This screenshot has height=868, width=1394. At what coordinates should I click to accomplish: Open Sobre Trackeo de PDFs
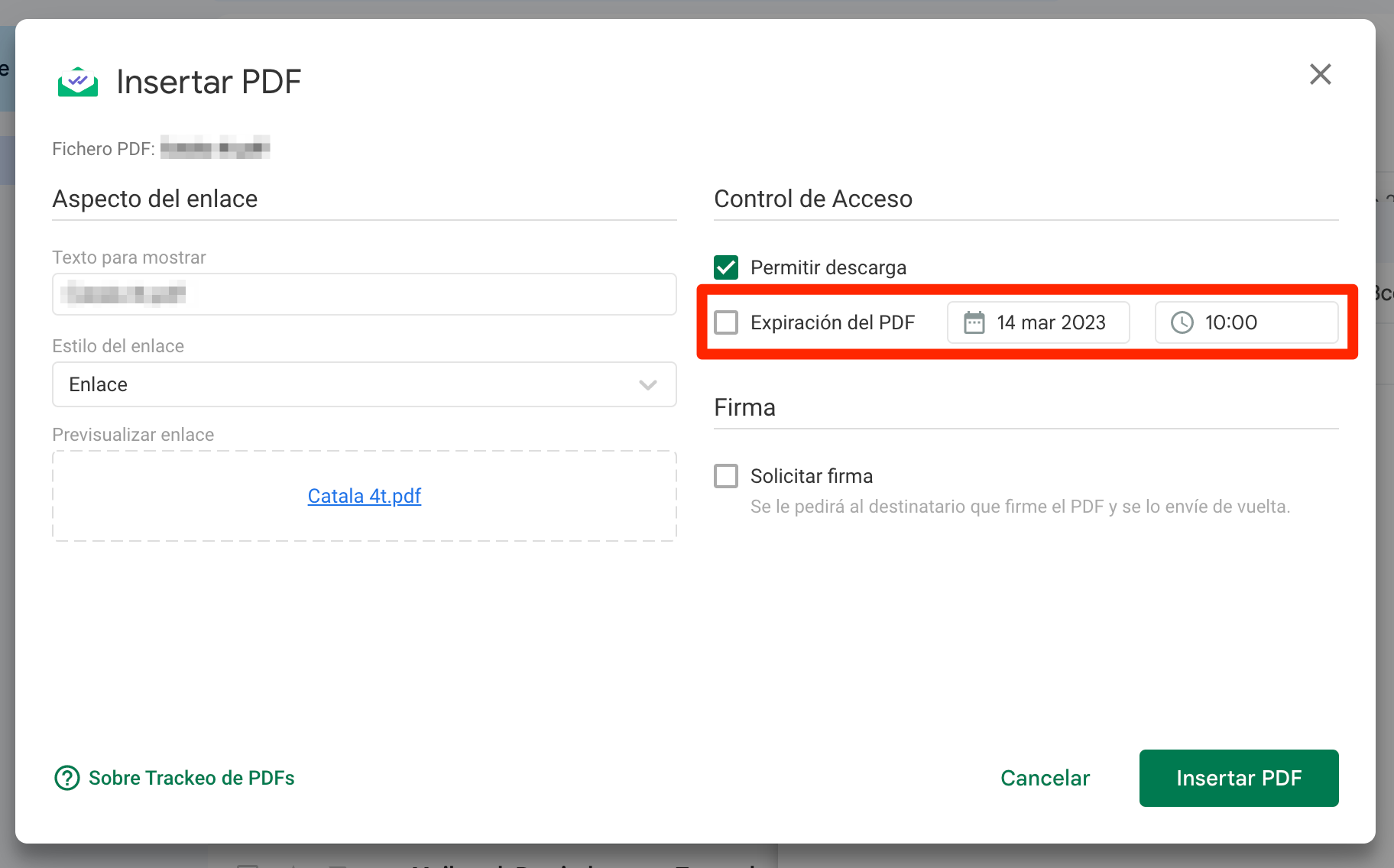point(191,778)
